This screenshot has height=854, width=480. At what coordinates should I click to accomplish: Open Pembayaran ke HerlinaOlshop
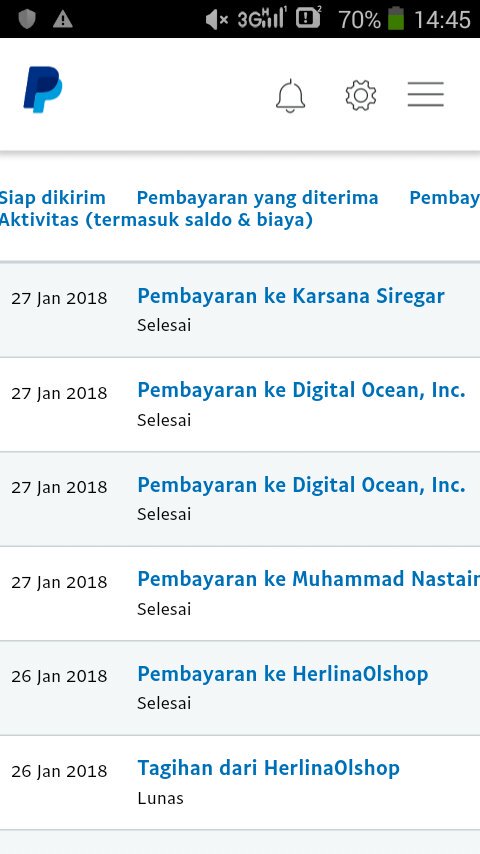(283, 674)
